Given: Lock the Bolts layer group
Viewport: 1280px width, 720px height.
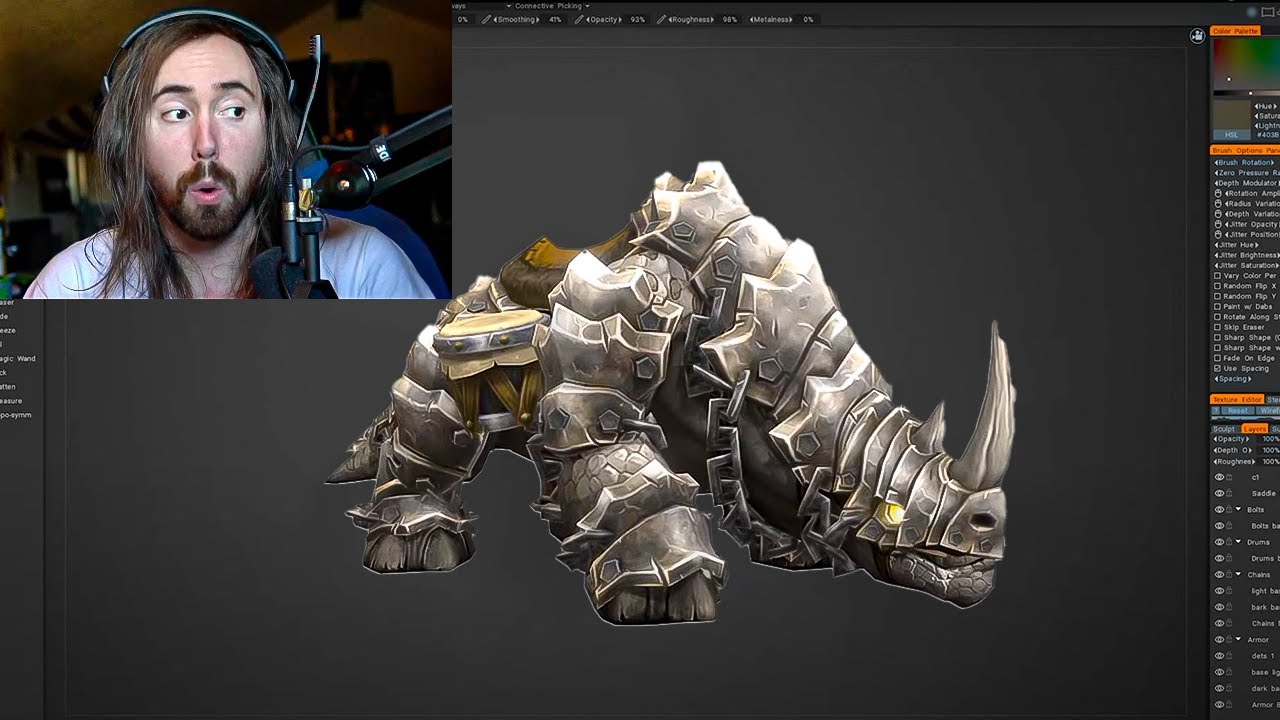Looking at the screenshot, I should pyautogui.click(x=1229, y=510).
